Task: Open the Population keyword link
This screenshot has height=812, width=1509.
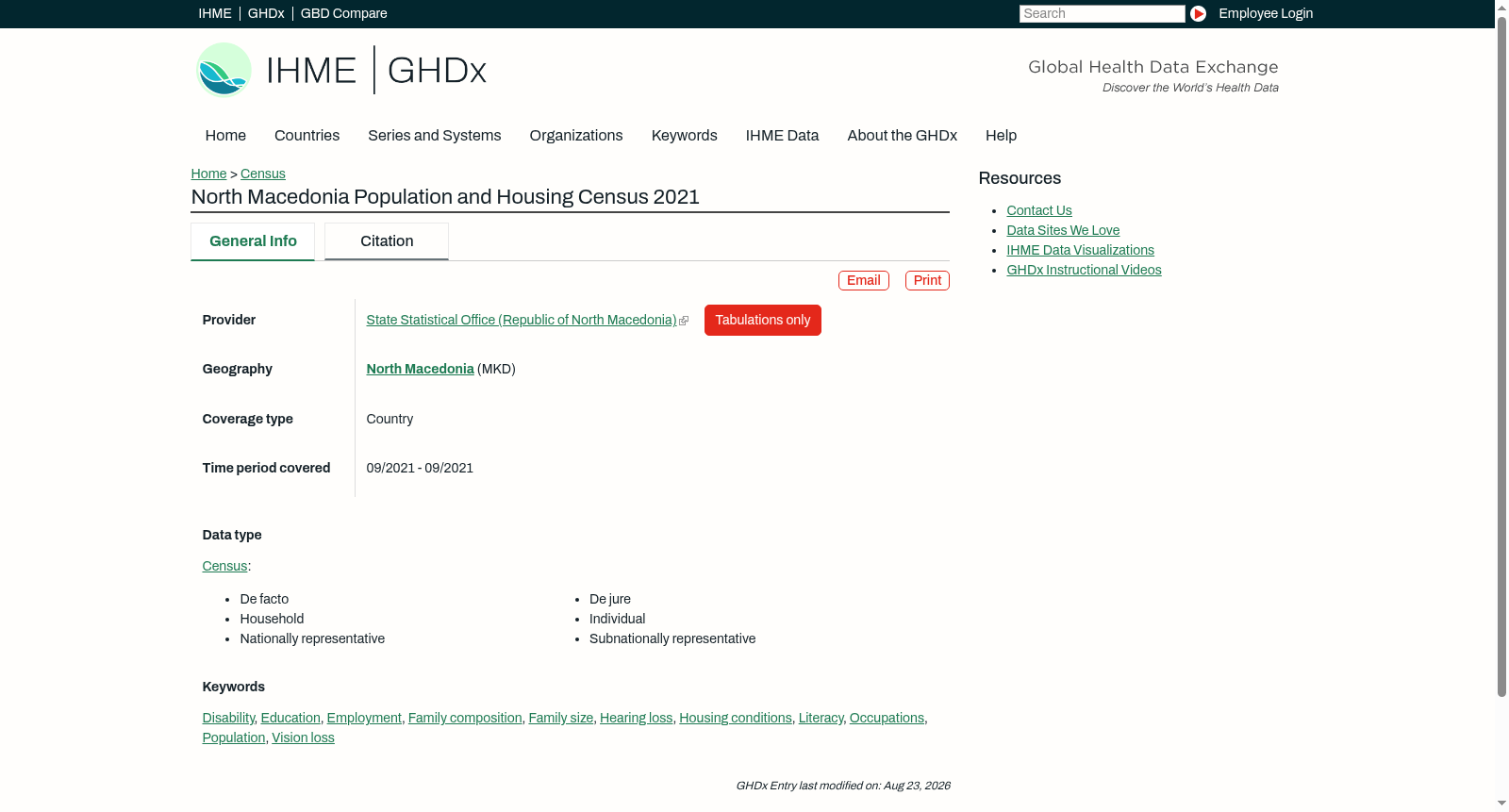Action: pyautogui.click(x=234, y=737)
